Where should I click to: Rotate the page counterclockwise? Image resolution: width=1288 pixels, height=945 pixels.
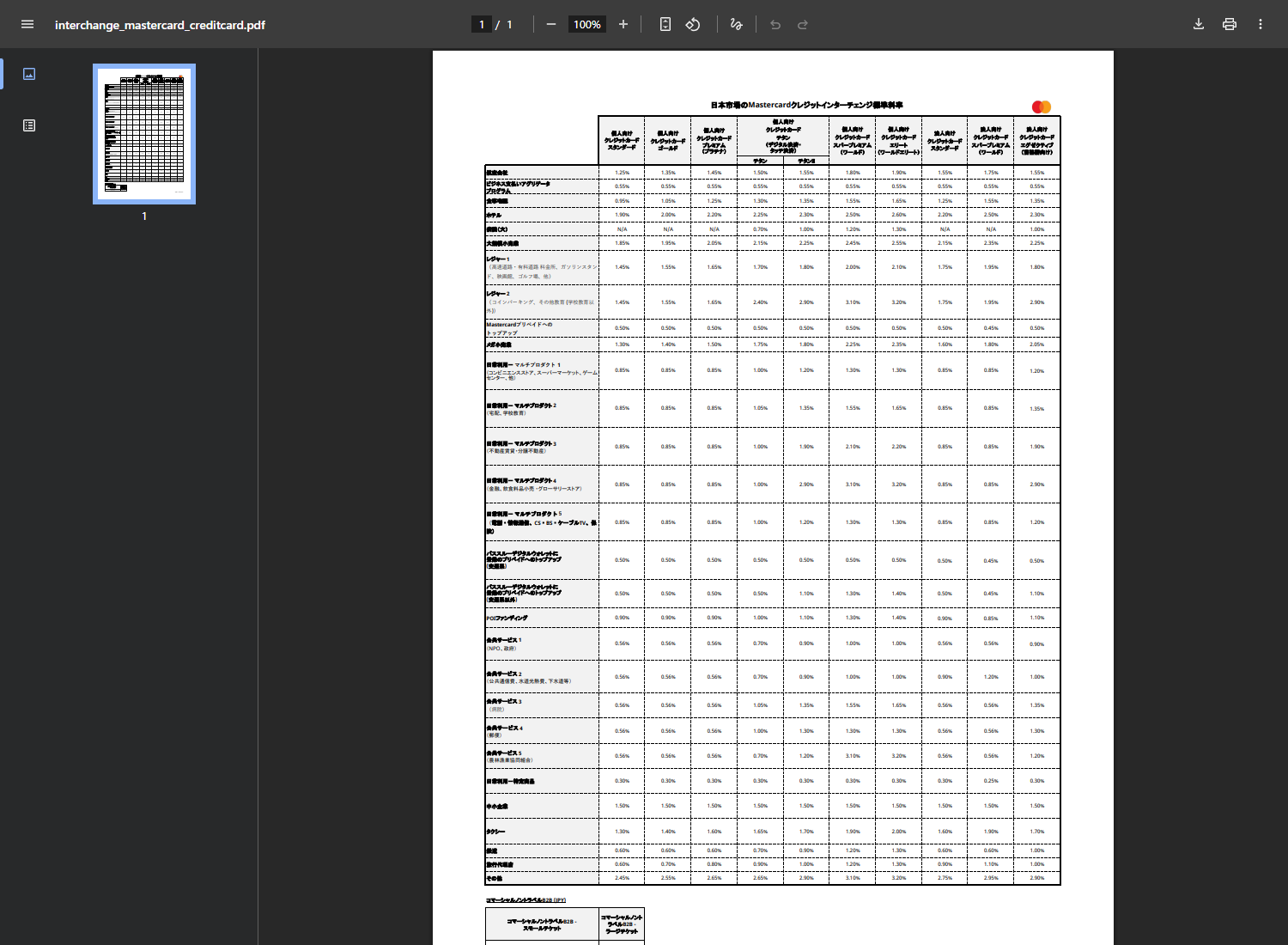[x=693, y=24]
